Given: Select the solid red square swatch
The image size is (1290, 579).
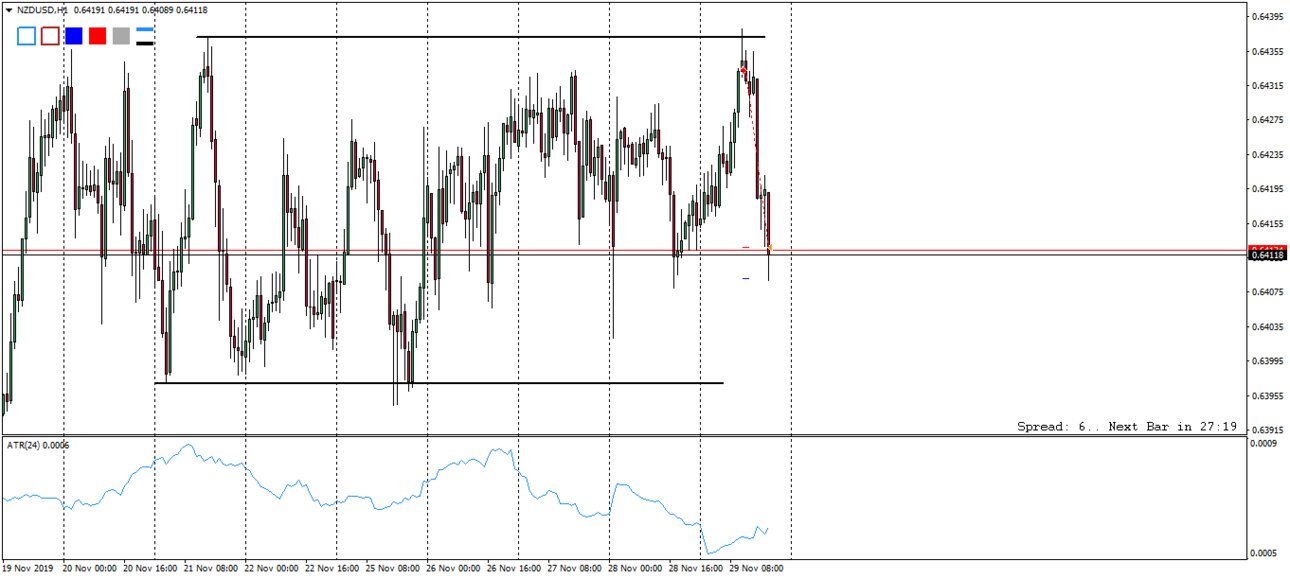Looking at the screenshot, I should 97,36.
